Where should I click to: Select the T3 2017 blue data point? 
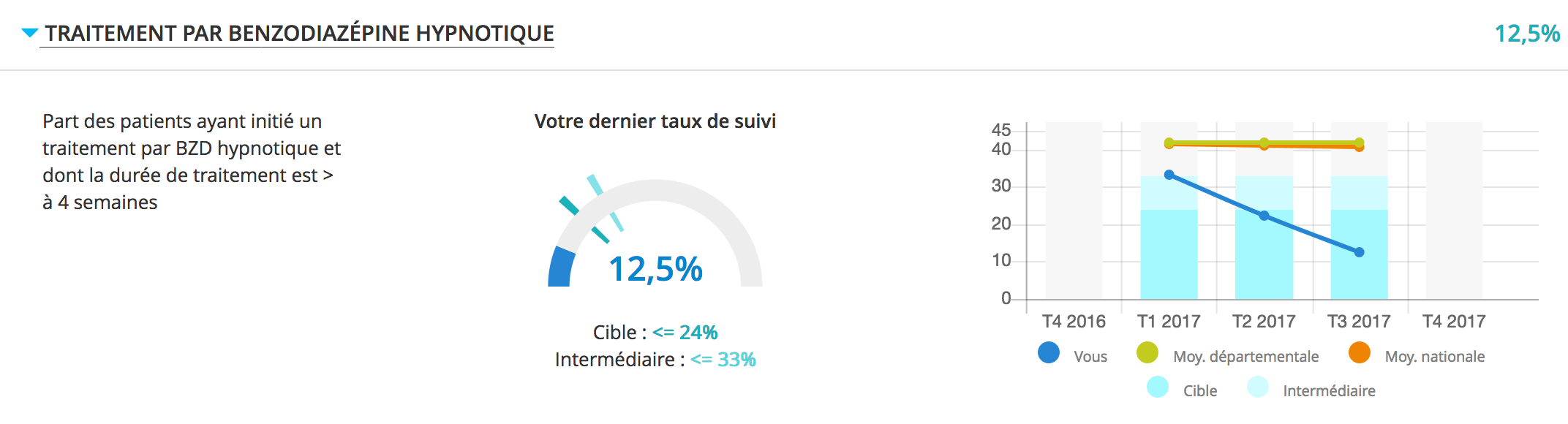pyautogui.click(x=1360, y=252)
